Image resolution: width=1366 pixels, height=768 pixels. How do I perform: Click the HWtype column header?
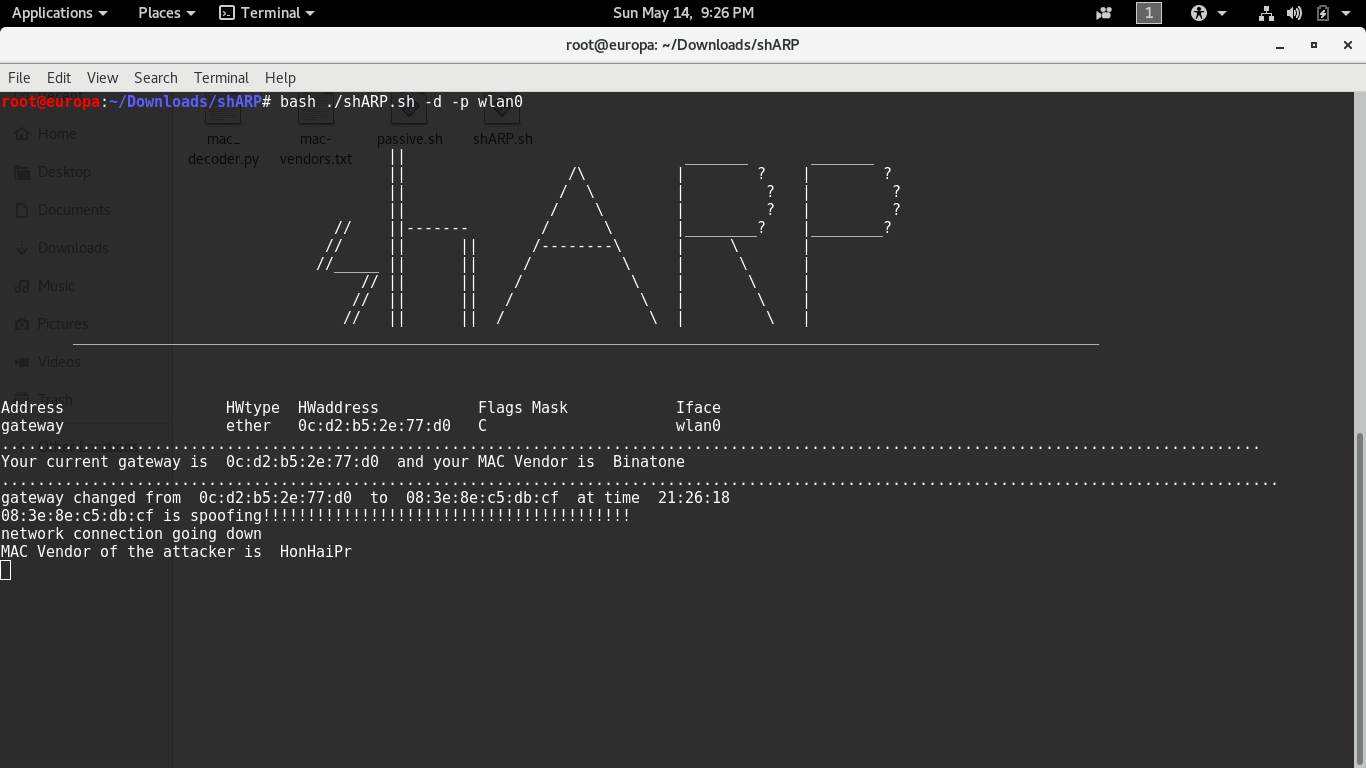[253, 408]
